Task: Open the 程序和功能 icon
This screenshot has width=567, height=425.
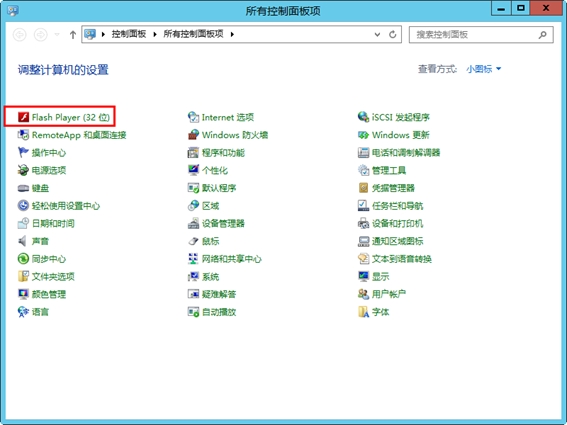Action: pyautogui.click(x=193, y=153)
